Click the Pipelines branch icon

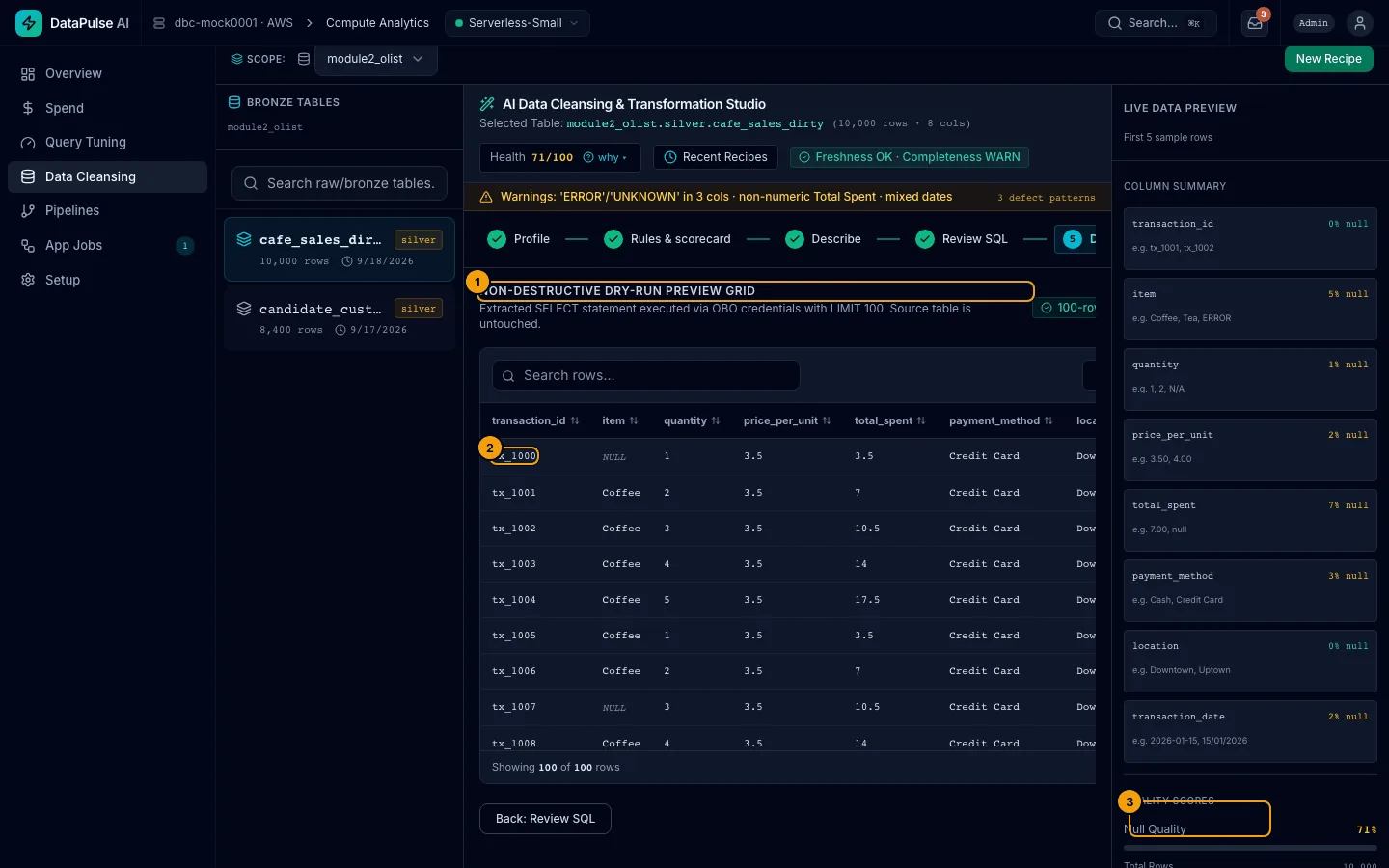coord(28,211)
